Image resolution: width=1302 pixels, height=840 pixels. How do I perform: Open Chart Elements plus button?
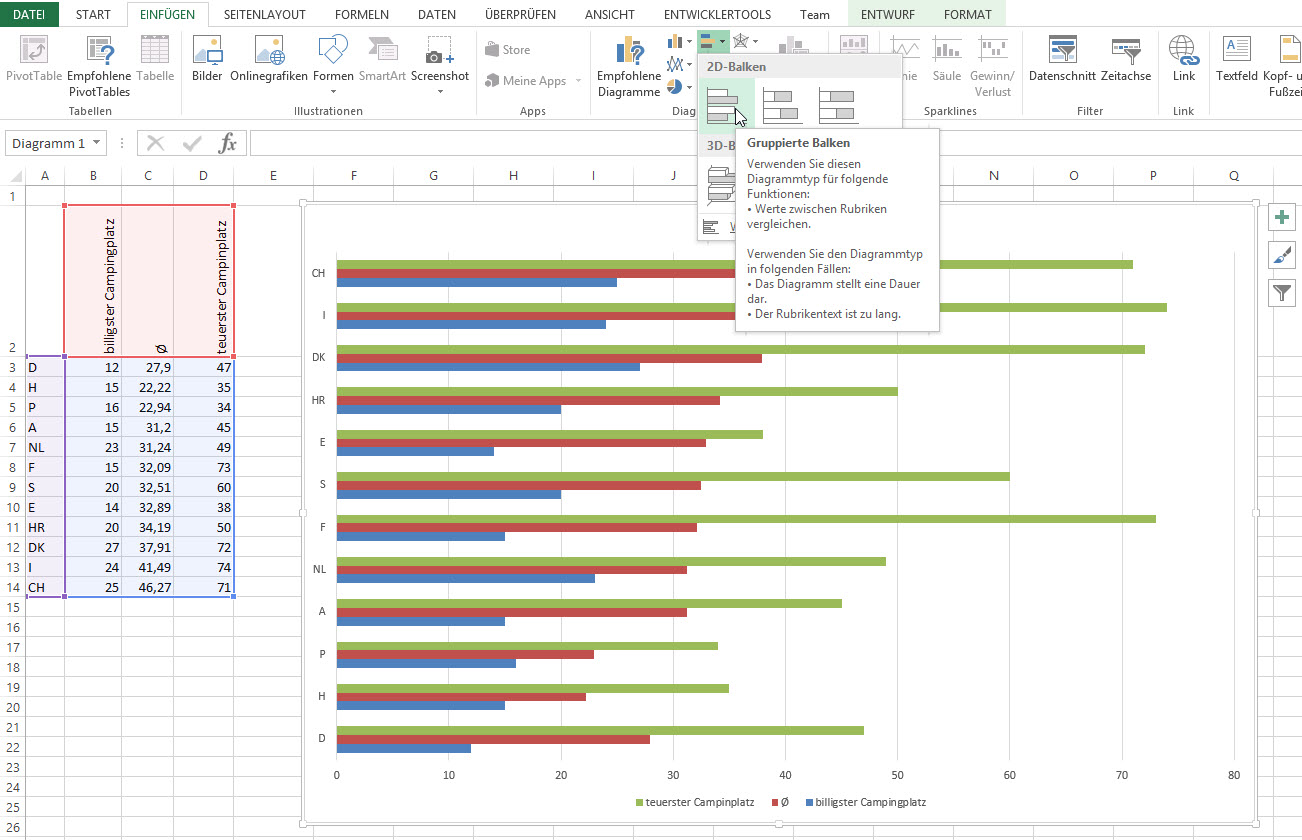pos(1281,218)
